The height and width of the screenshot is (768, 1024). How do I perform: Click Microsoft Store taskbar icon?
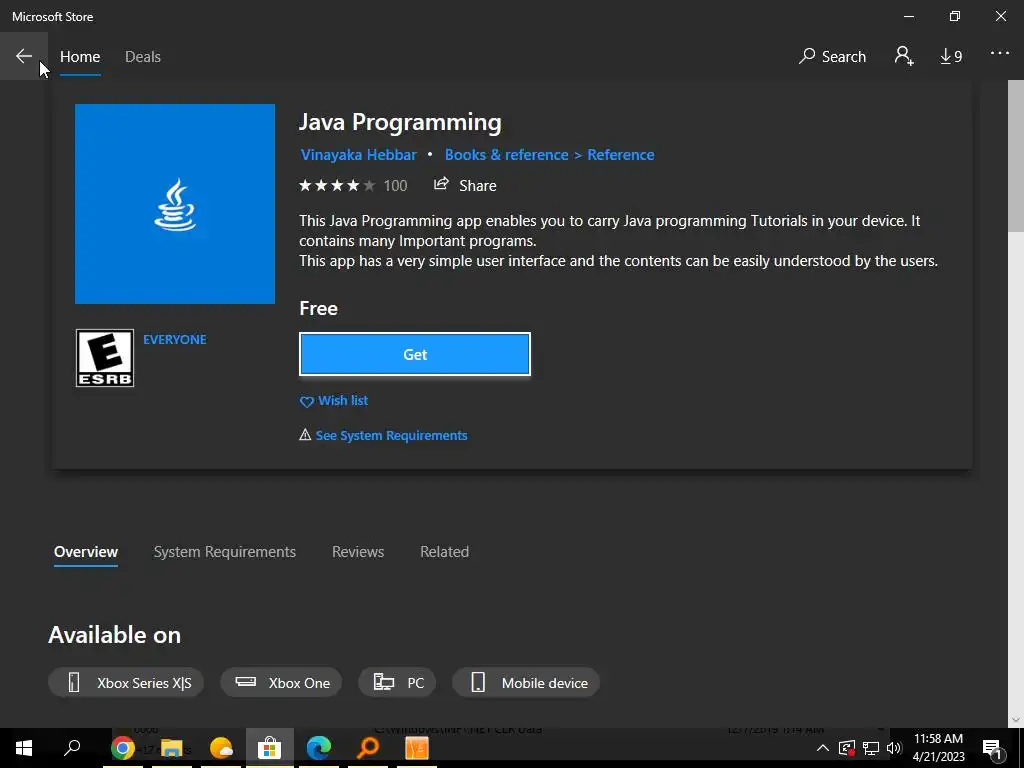(x=269, y=748)
